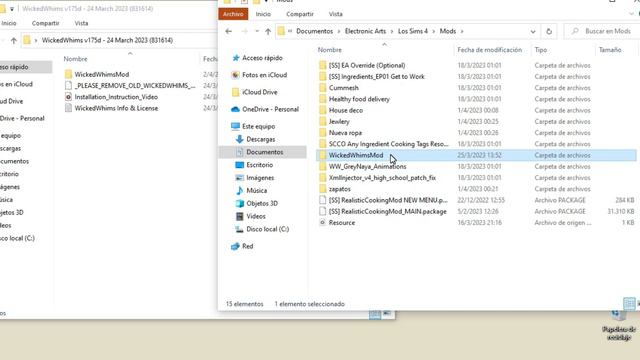Image resolution: width=640 pixels, height=360 pixels.
Task: Switch to Vista tab in Mods window
Action: 336,14
